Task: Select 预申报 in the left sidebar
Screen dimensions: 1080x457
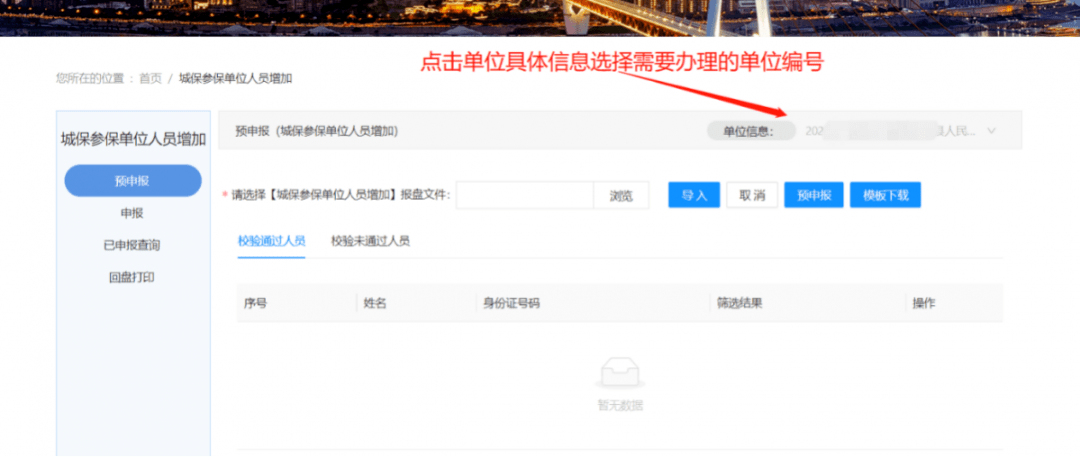Action: tap(132, 181)
